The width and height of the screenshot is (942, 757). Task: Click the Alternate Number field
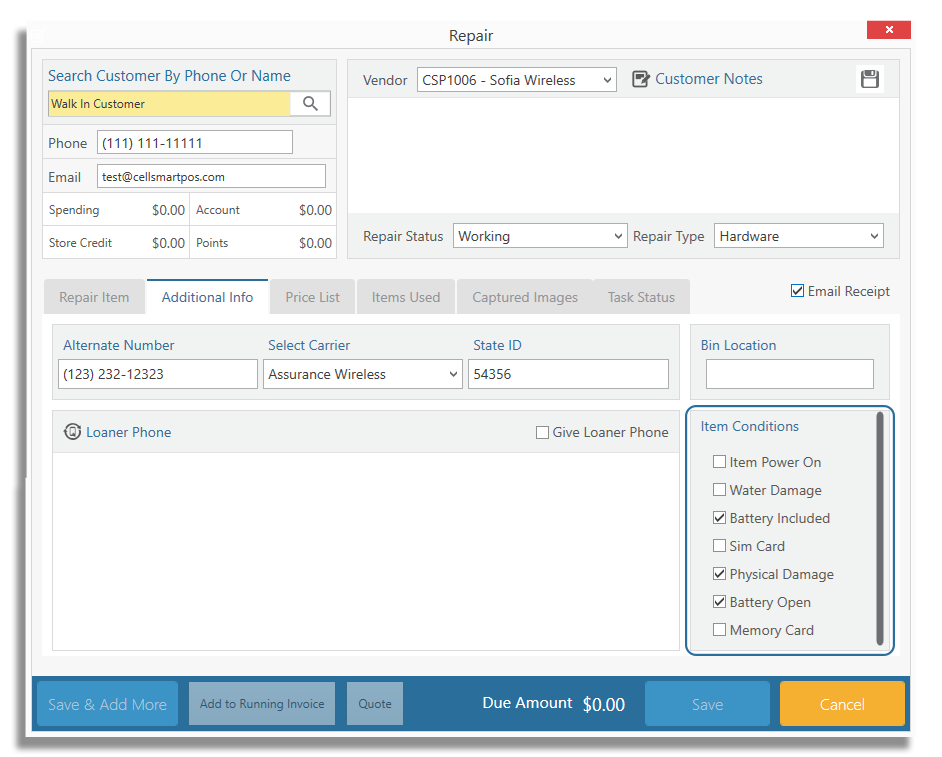click(x=158, y=374)
